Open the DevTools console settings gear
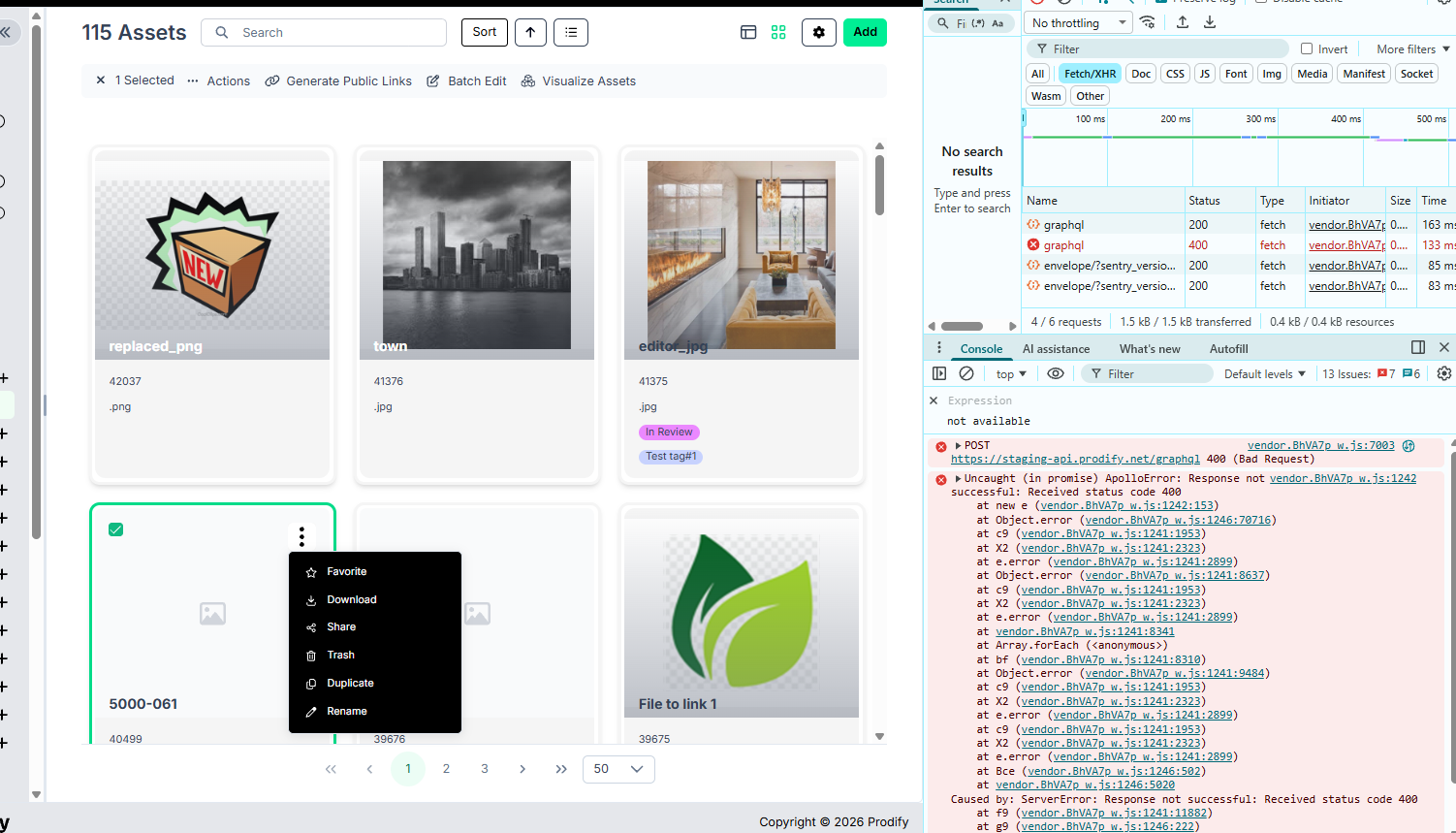 (1444, 373)
